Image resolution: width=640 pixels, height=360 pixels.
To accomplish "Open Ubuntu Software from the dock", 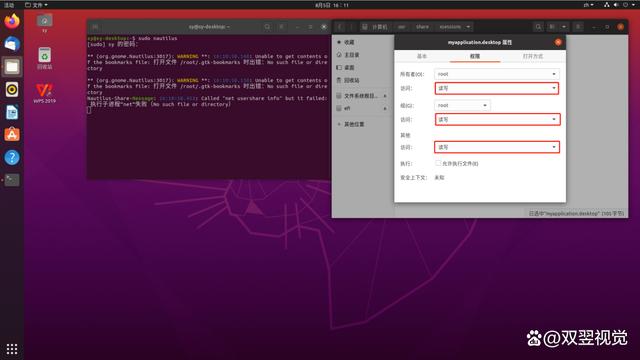I will tap(12, 134).
